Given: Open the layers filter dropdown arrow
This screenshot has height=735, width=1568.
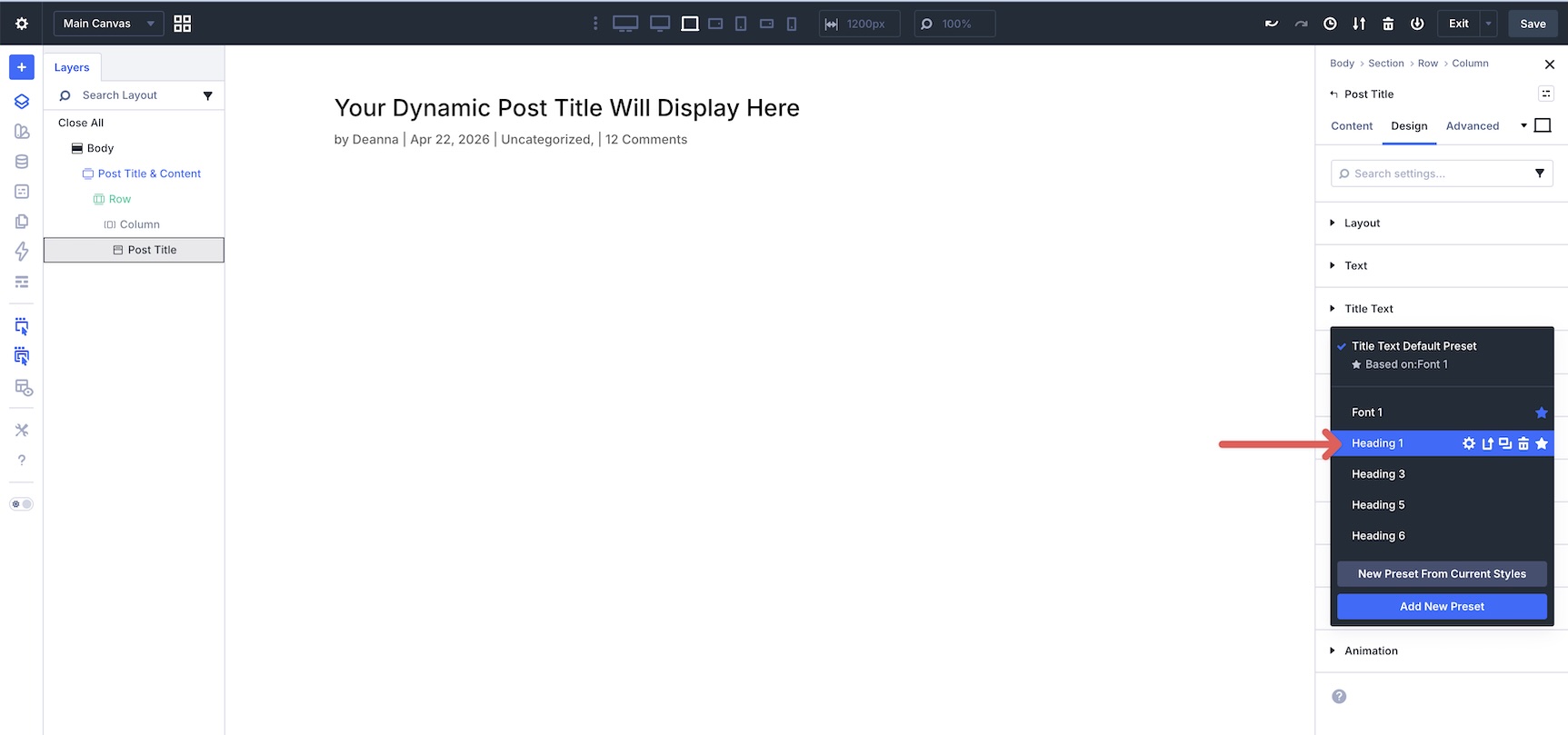Looking at the screenshot, I should pyautogui.click(x=207, y=95).
